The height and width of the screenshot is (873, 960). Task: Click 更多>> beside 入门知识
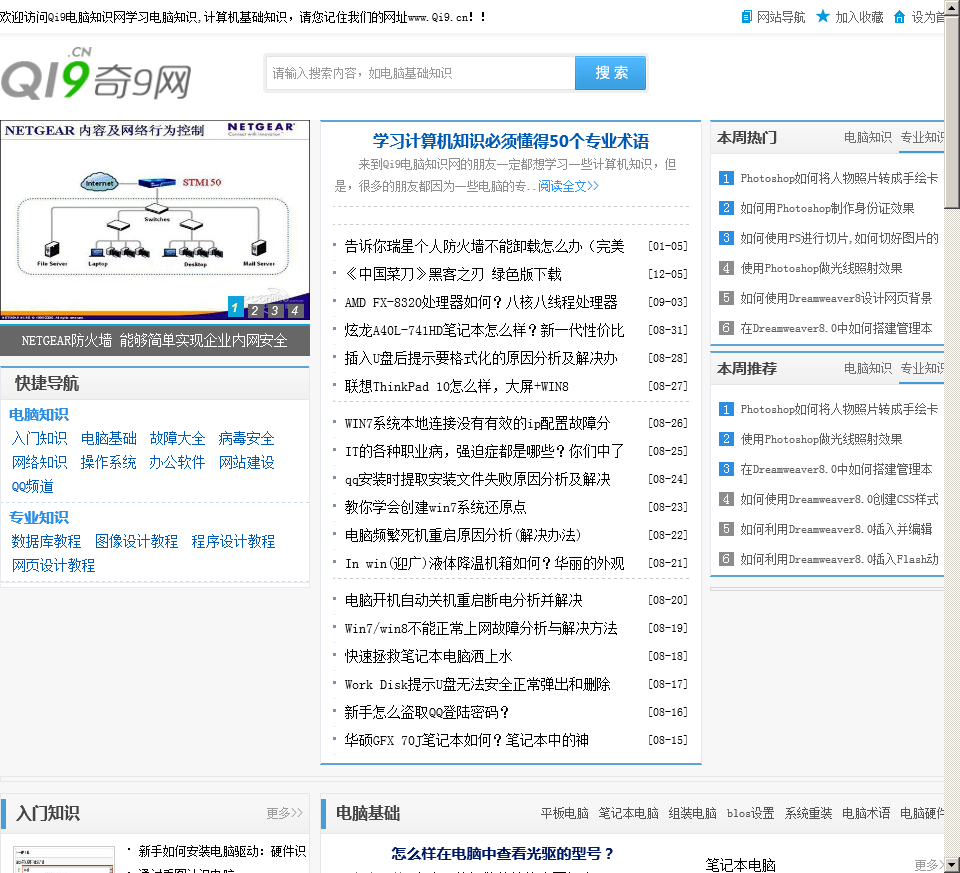coord(284,813)
